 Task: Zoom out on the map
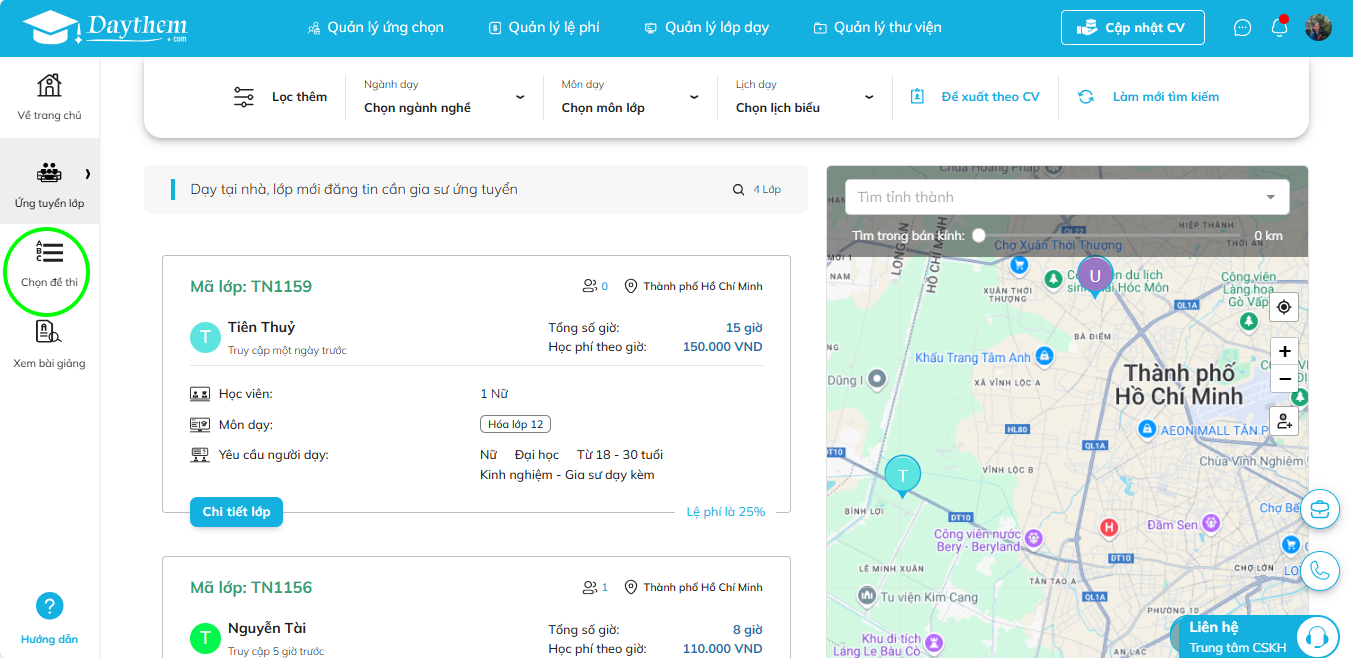coord(1285,380)
